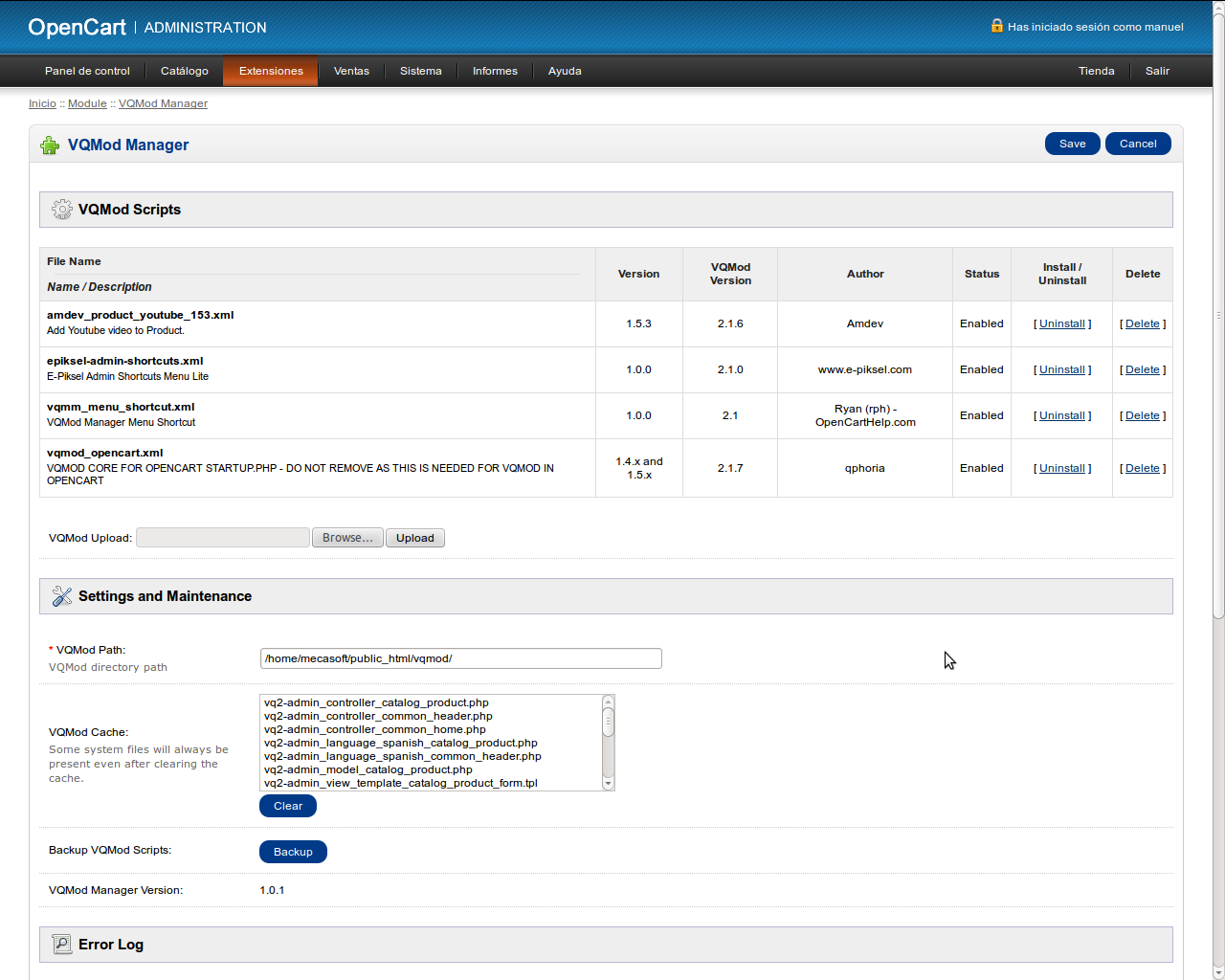1225x980 pixels.
Task: Click the Amdev author cell
Action: [x=865, y=323]
